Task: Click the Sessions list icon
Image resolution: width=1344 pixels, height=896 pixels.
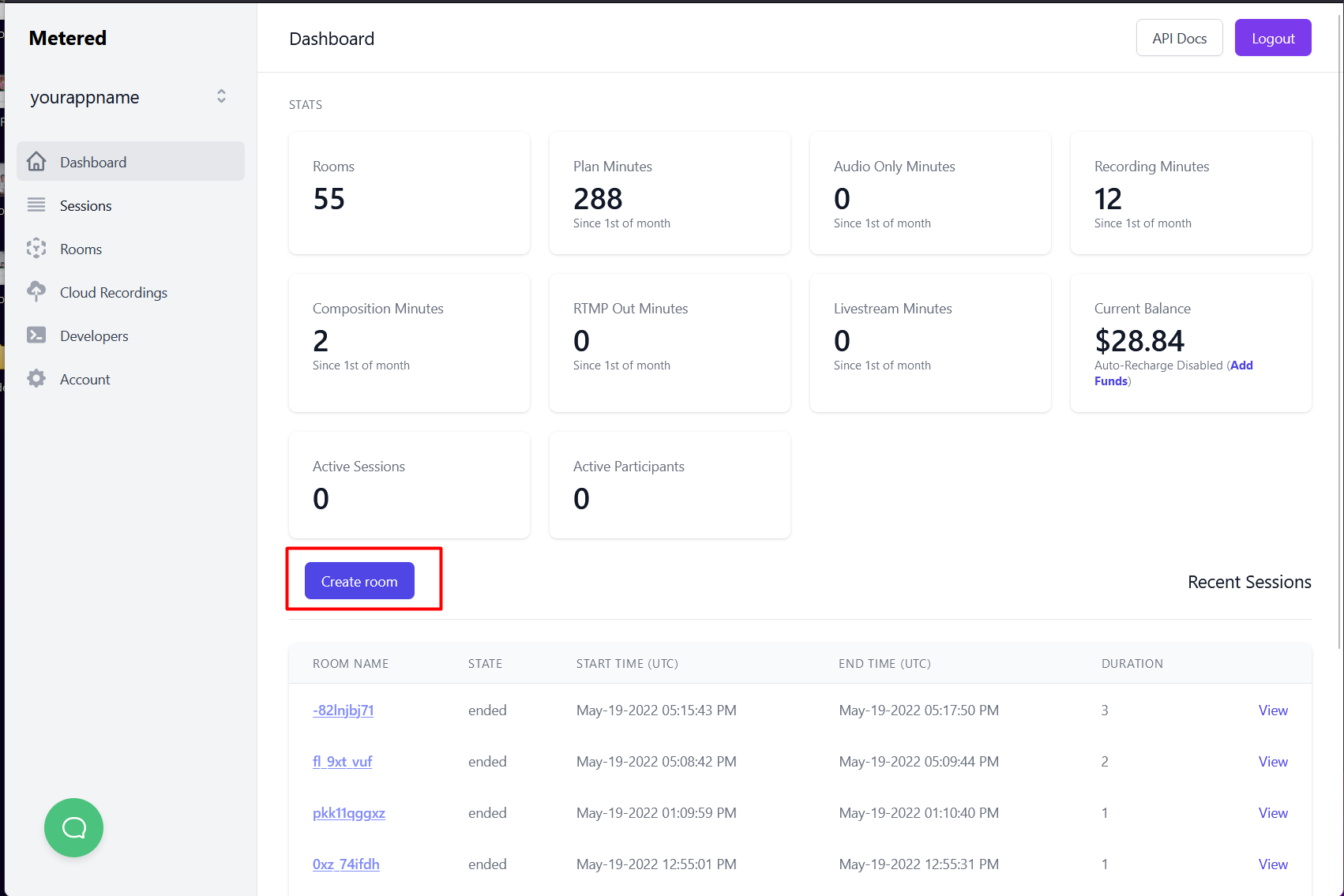Action: click(36, 205)
